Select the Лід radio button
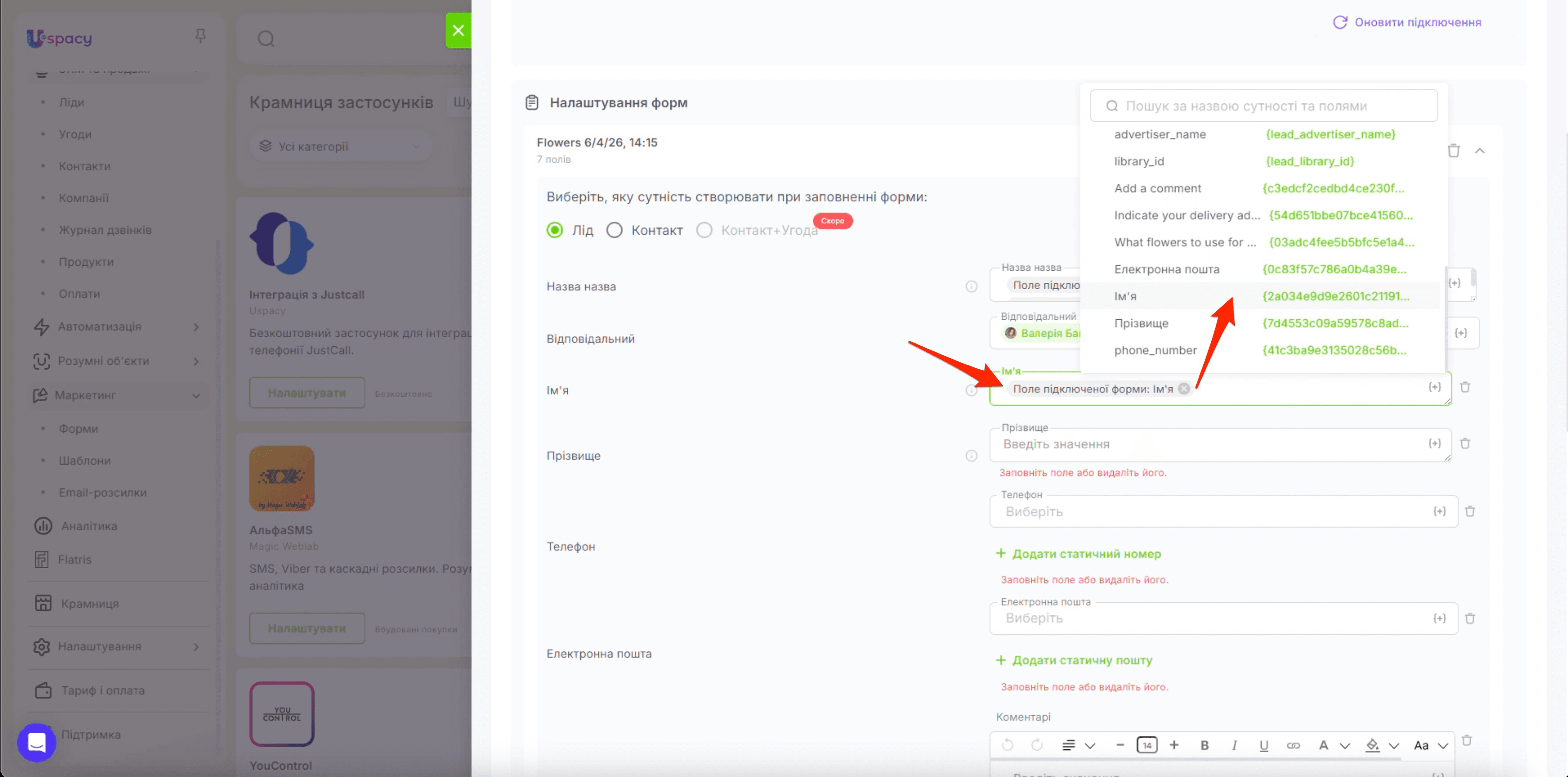Viewport: 1568px width, 777px height. click(555, 230)
